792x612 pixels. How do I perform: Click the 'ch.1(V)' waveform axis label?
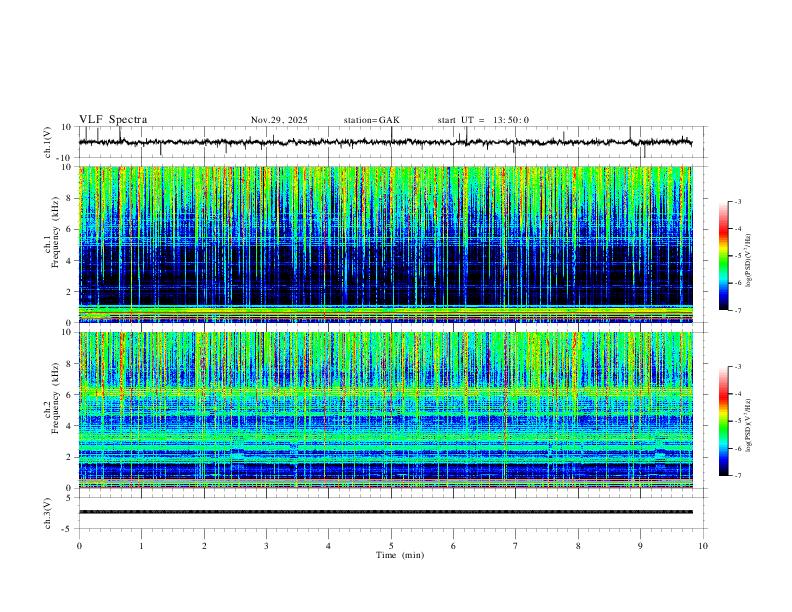[48, 142]
